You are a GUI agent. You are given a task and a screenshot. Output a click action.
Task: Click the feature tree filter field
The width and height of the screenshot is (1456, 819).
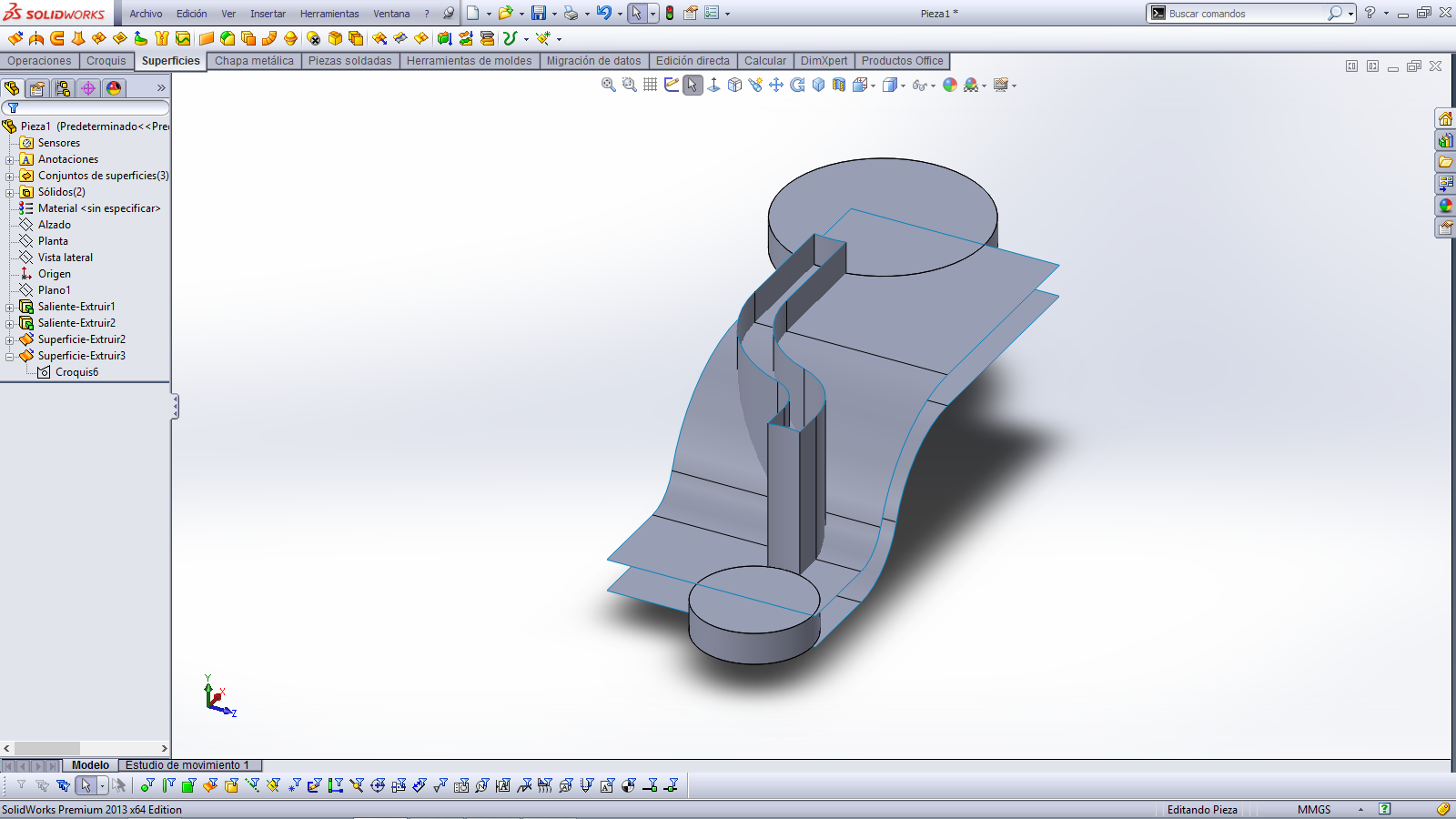pos(86,107)
